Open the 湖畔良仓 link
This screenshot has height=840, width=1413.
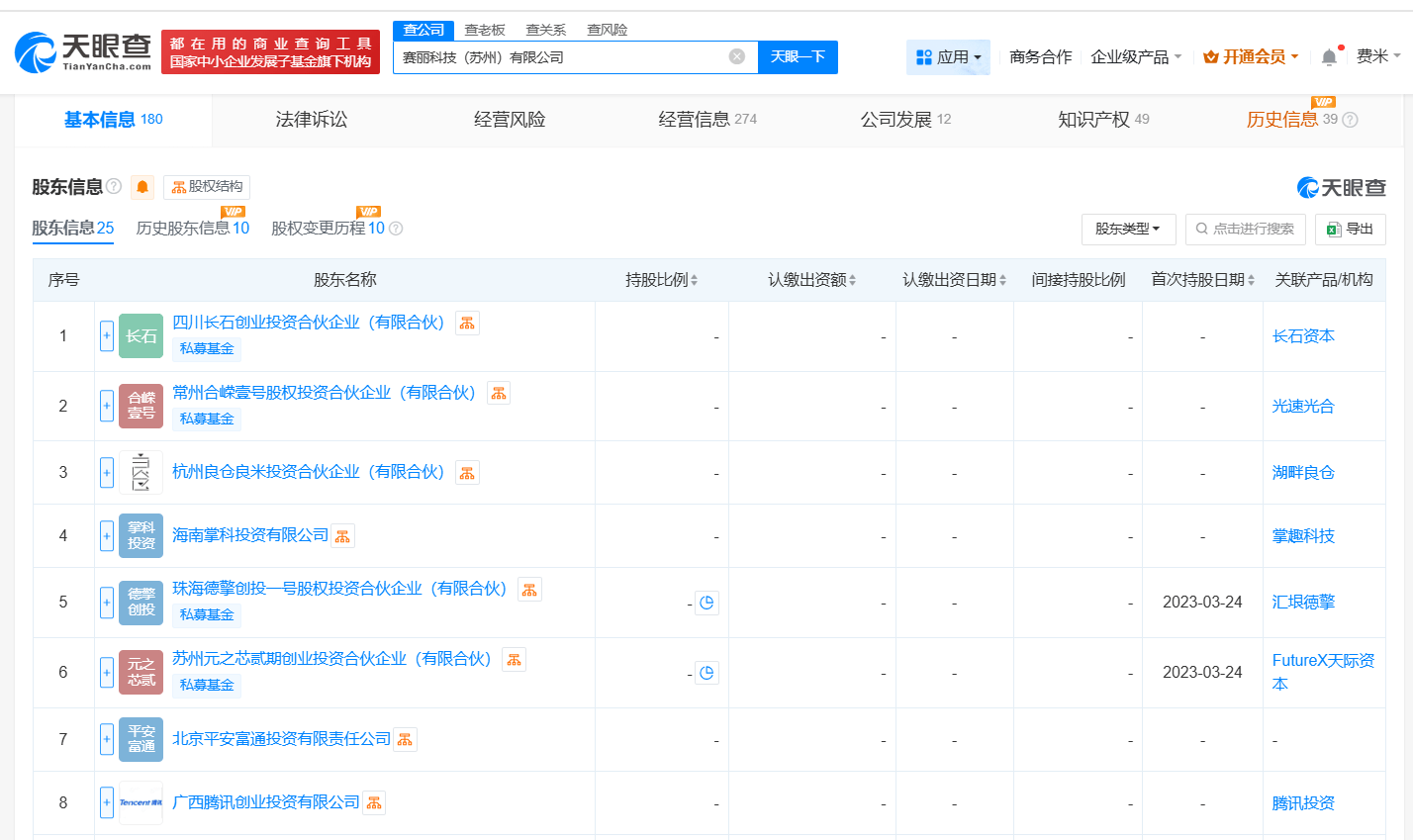click(1302, 472)
